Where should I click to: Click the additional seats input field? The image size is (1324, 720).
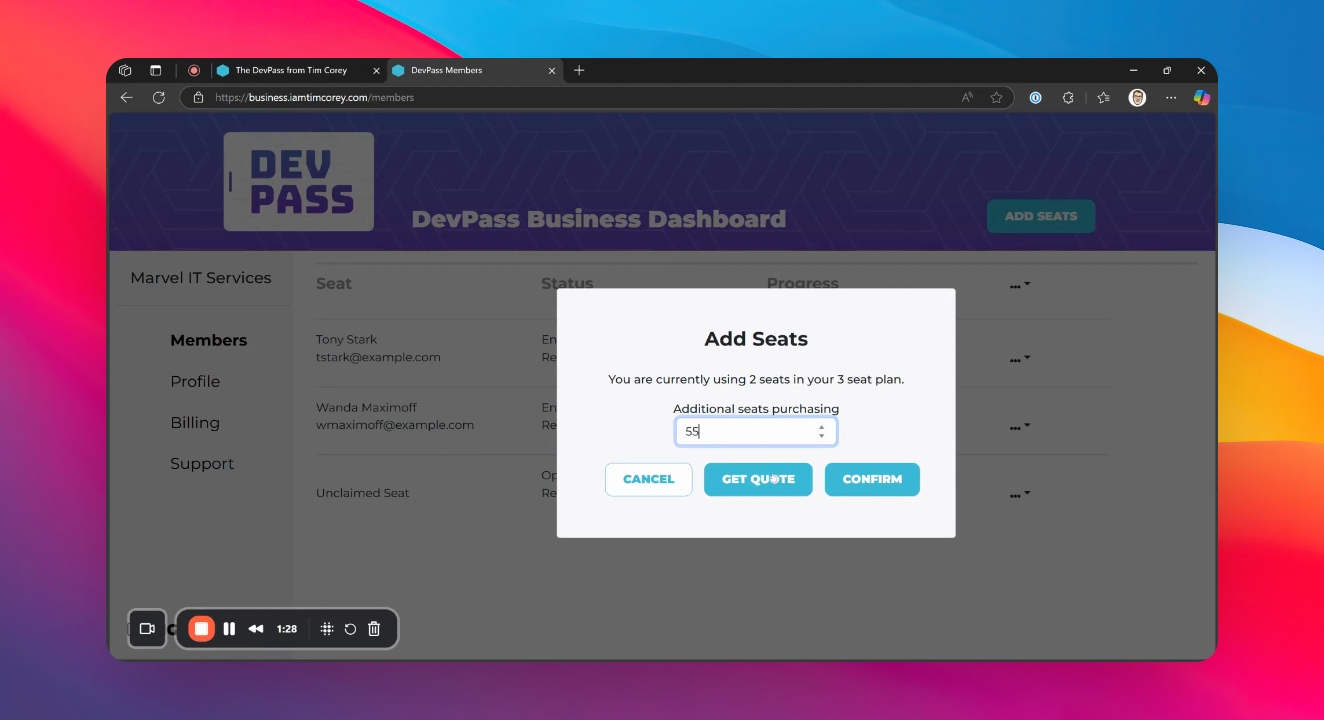(756, 432)
